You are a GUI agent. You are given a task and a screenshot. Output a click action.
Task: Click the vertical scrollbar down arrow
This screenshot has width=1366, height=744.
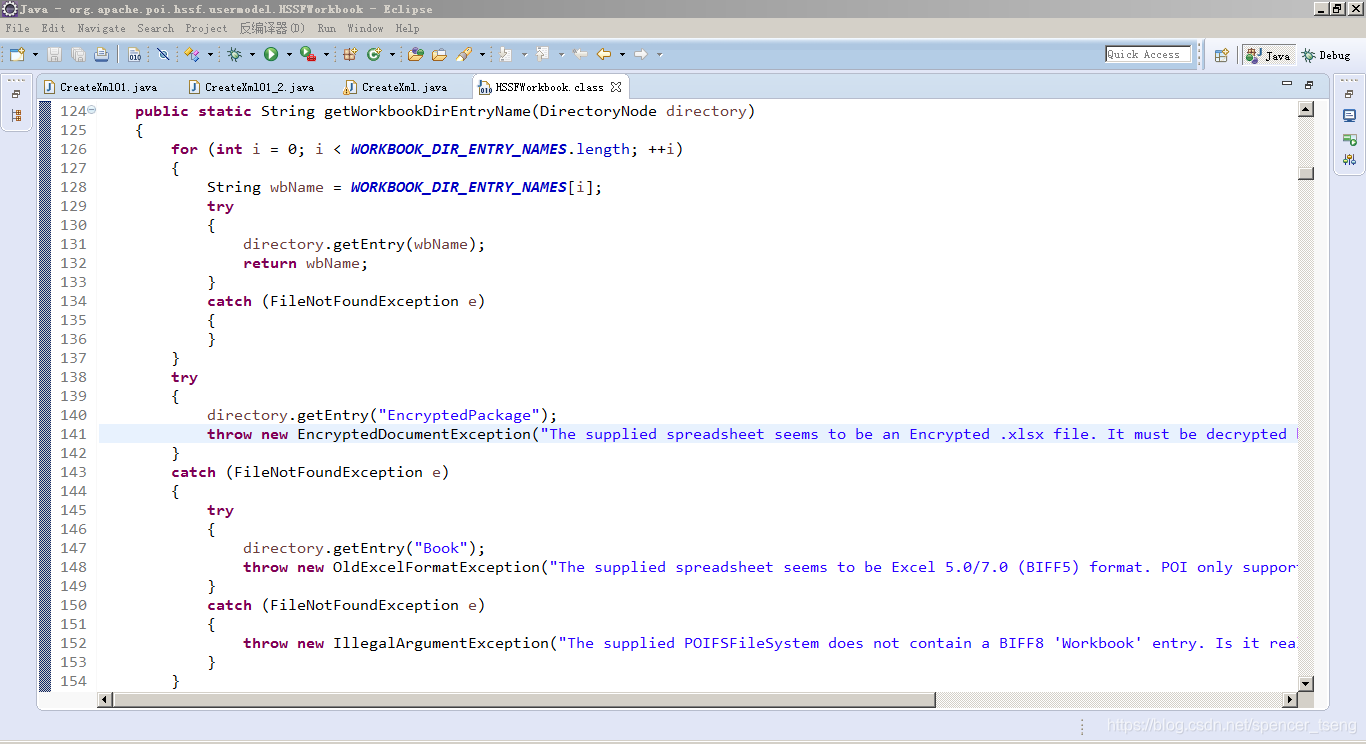pyautogui.click(x=1306, y=683)
